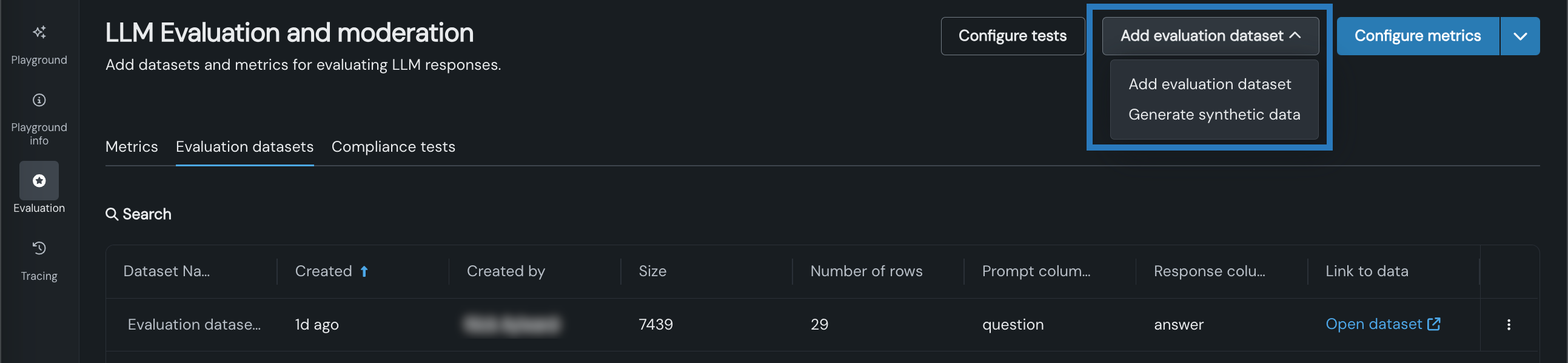Switch to the Metrics tab
Image resolution: width=1568 pixels, height=363 pixels.
coord(132,147)
